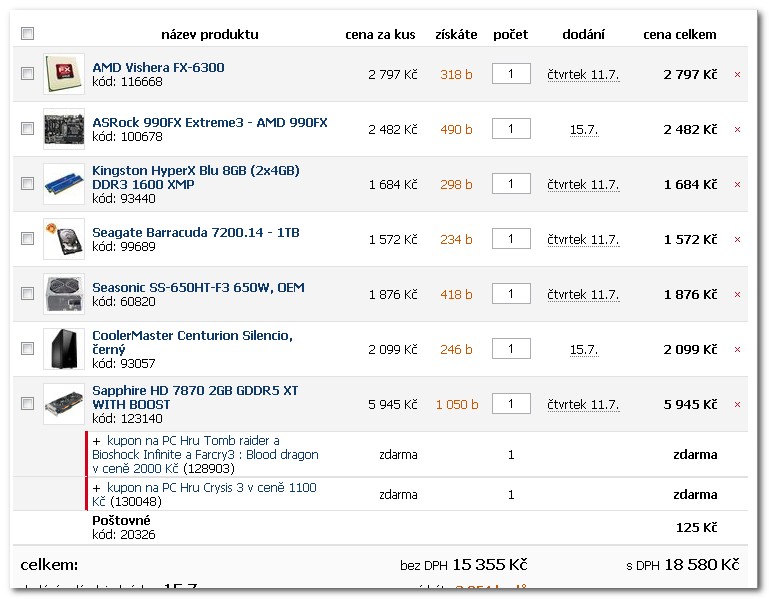Focus quantity box for Kingston HyperX
Screen dimensions: 769x599
click(511, 184)
